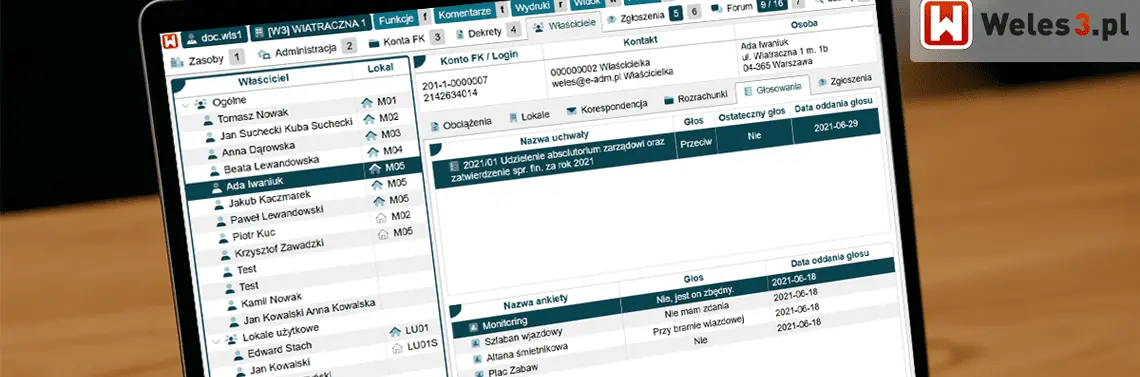
Task: Select the LU01 house icon for Edward Stach
Action: click(x=396, y=331)
